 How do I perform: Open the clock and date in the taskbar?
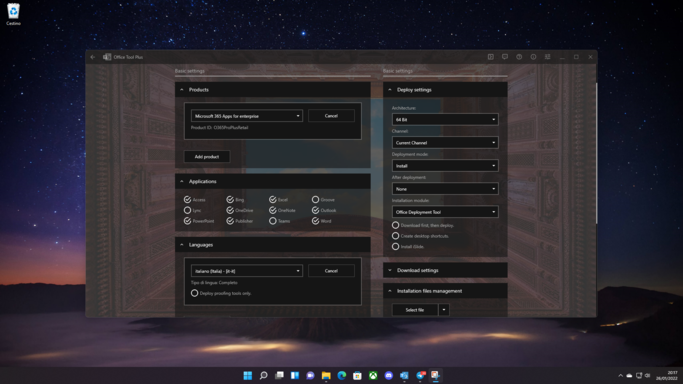tap(666, 375)
